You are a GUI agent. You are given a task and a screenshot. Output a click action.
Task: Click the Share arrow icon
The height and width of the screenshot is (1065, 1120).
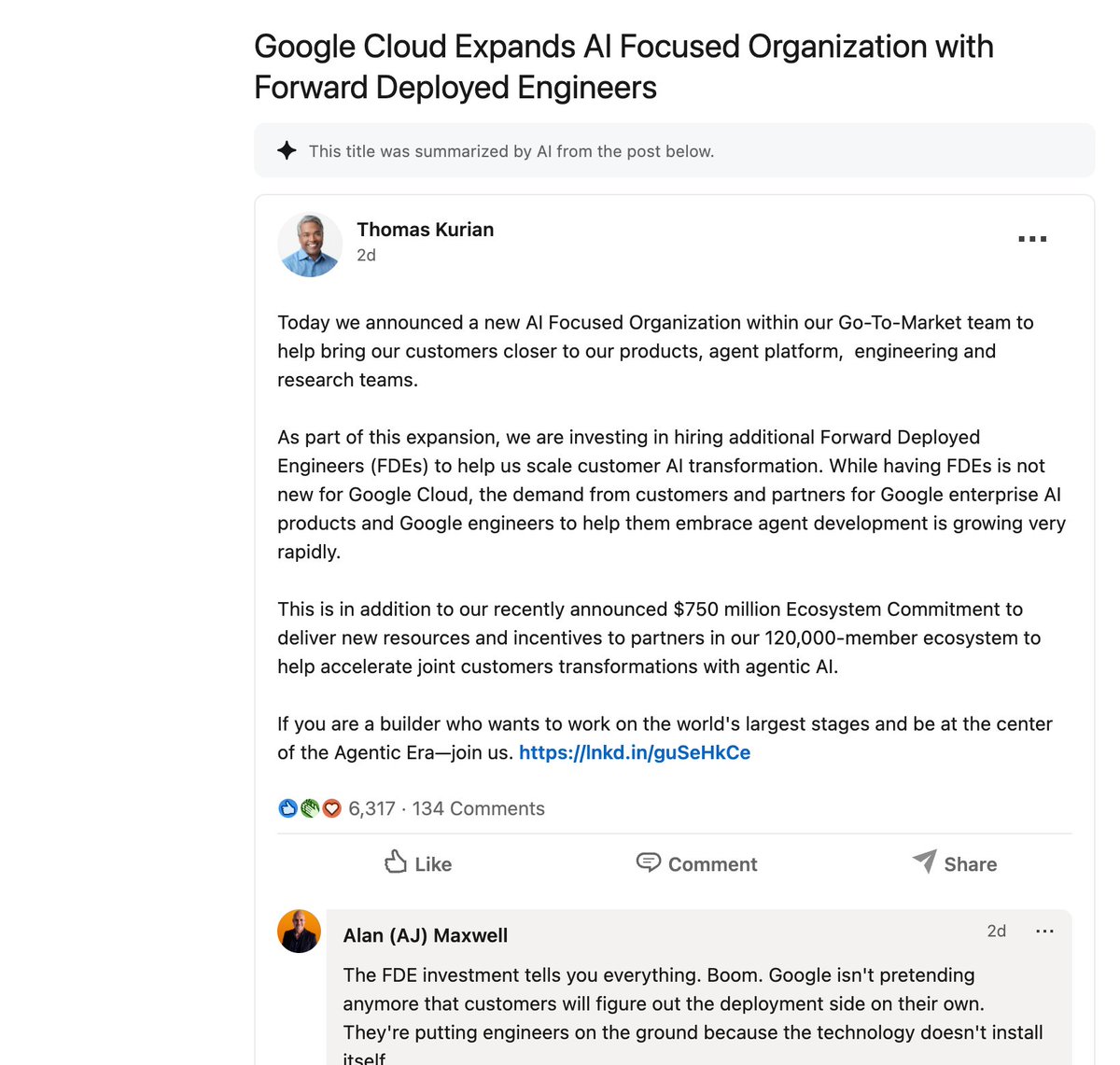coord(924,862)
